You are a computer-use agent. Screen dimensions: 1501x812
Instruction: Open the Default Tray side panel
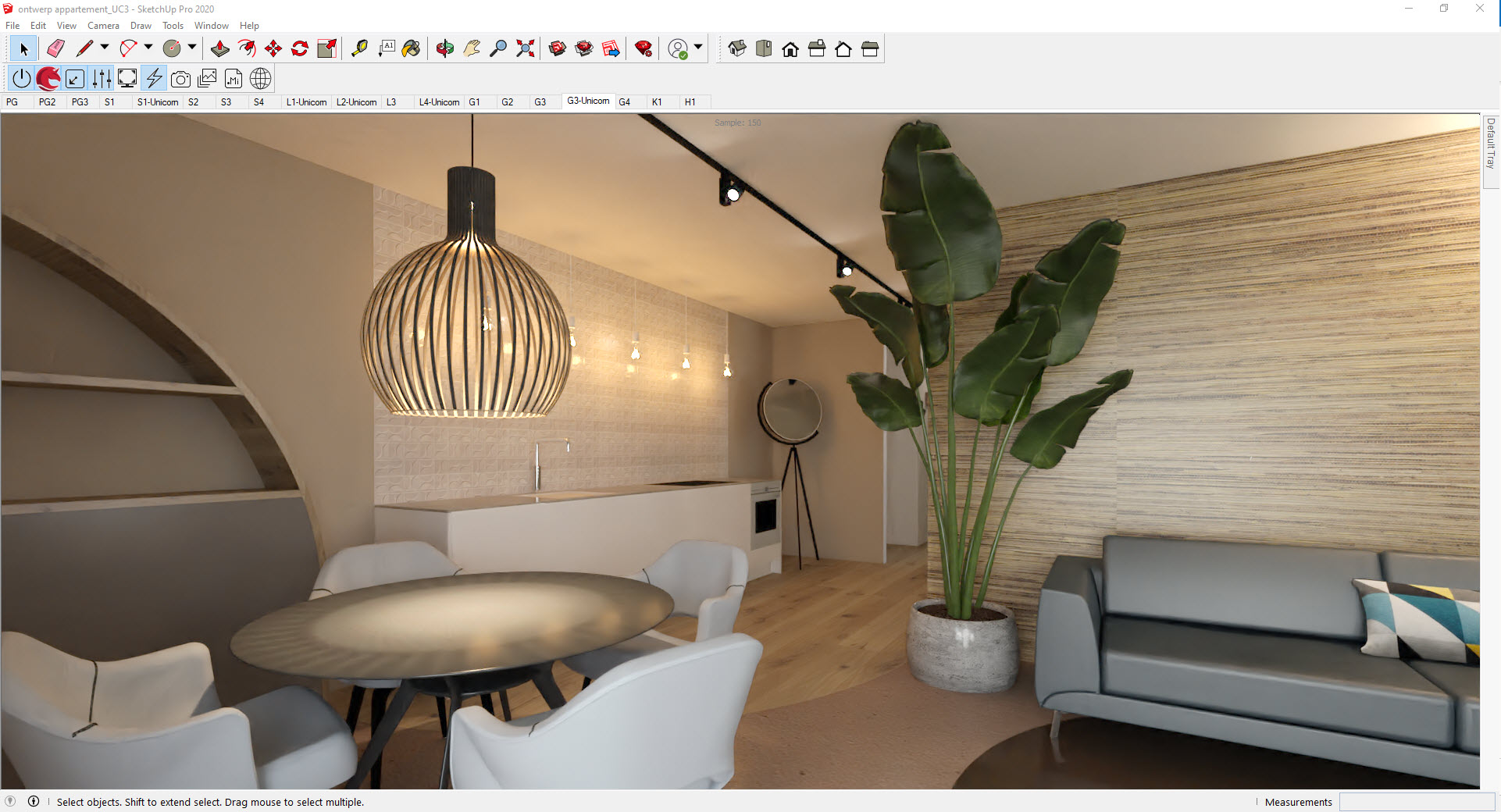(x=1490, y=144)
